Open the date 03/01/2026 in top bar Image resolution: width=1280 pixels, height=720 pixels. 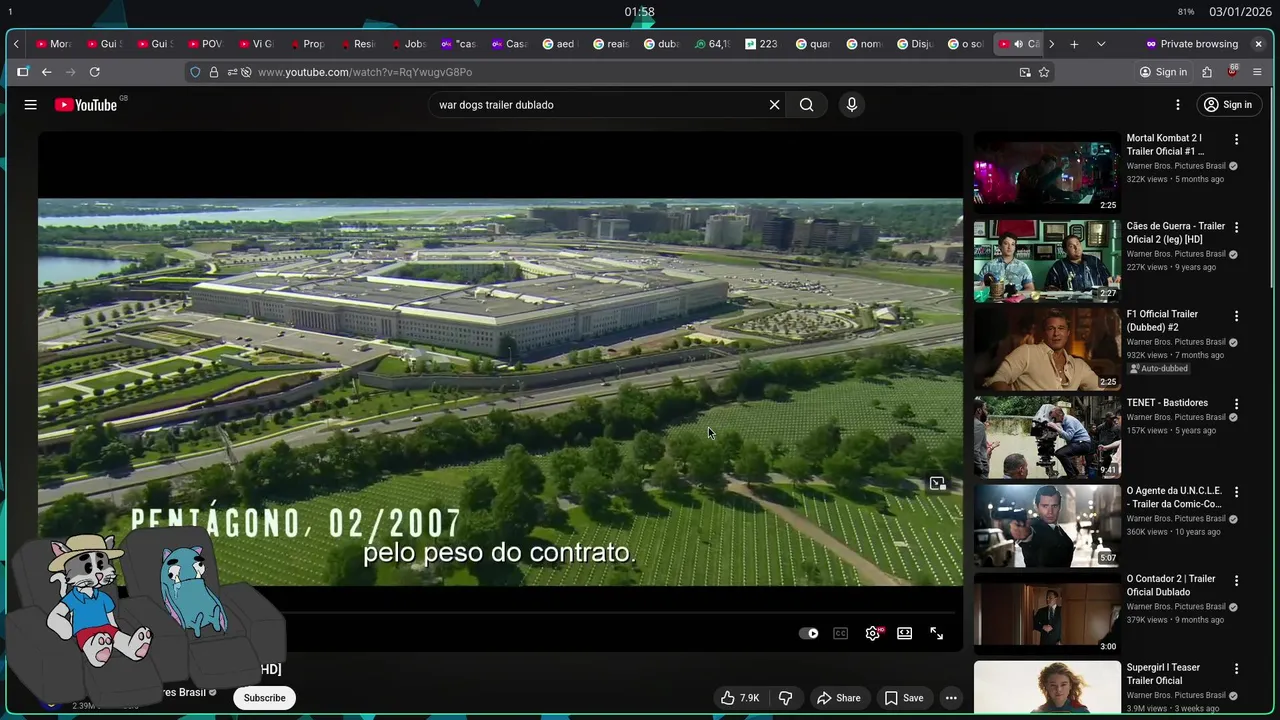click(1240, 12)
